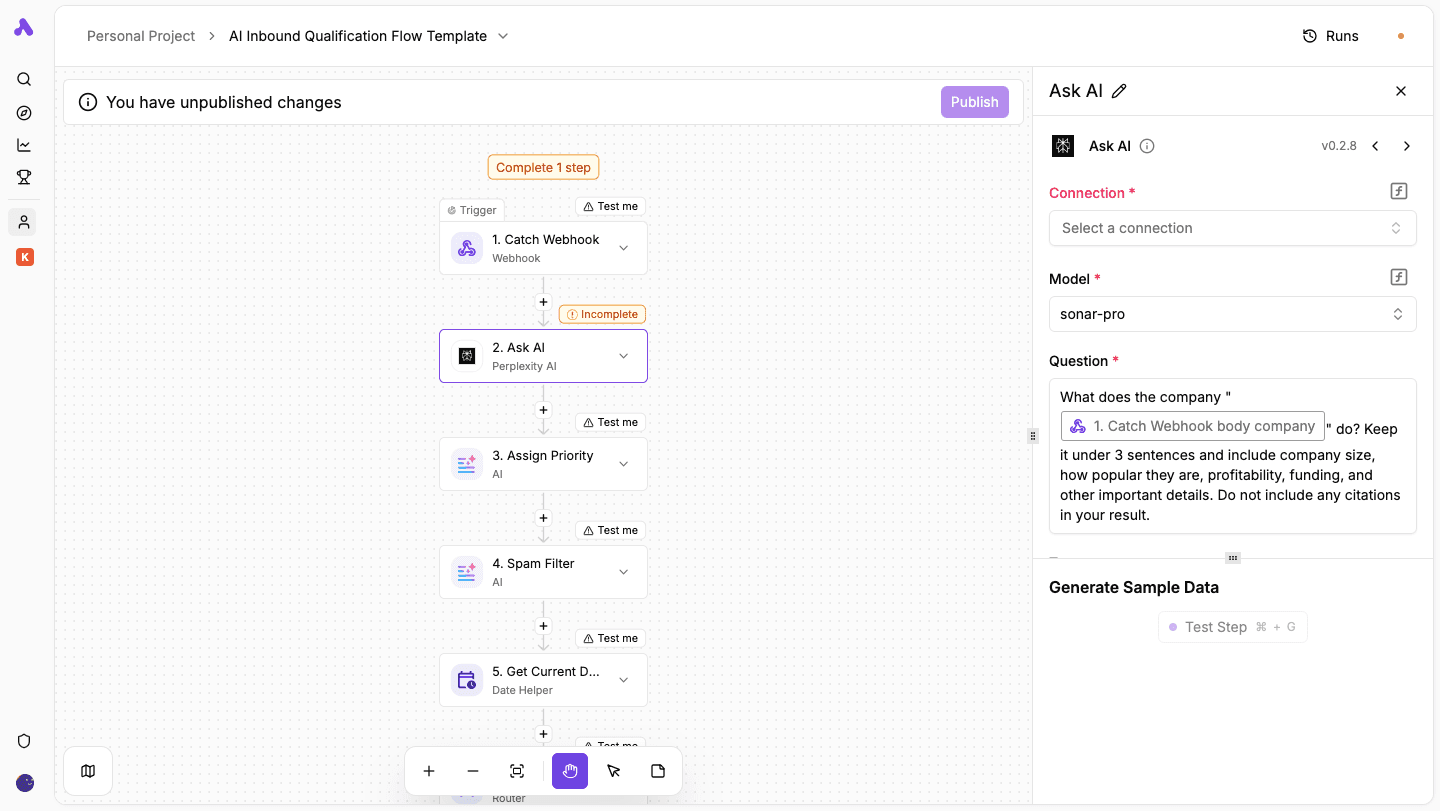1440x811 pixels.
Task: Toggle the minimap icon at bottom left
Action: (x=88, y=771)
